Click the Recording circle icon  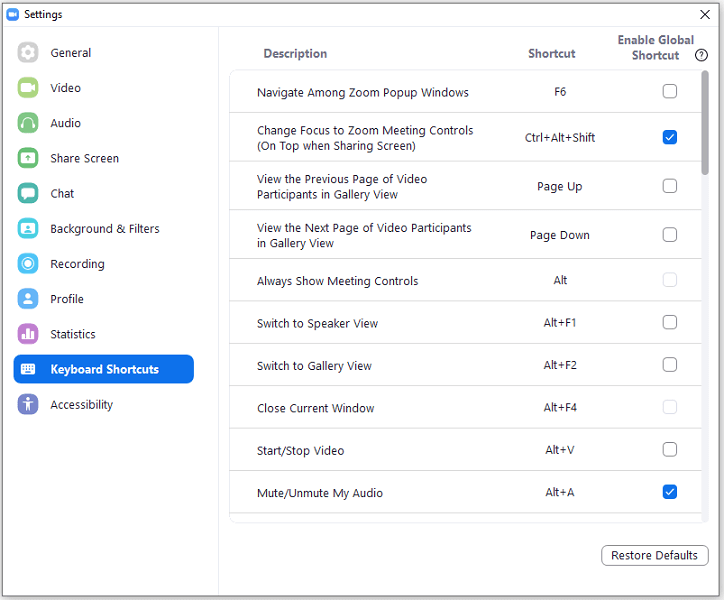tap(28, 264)
